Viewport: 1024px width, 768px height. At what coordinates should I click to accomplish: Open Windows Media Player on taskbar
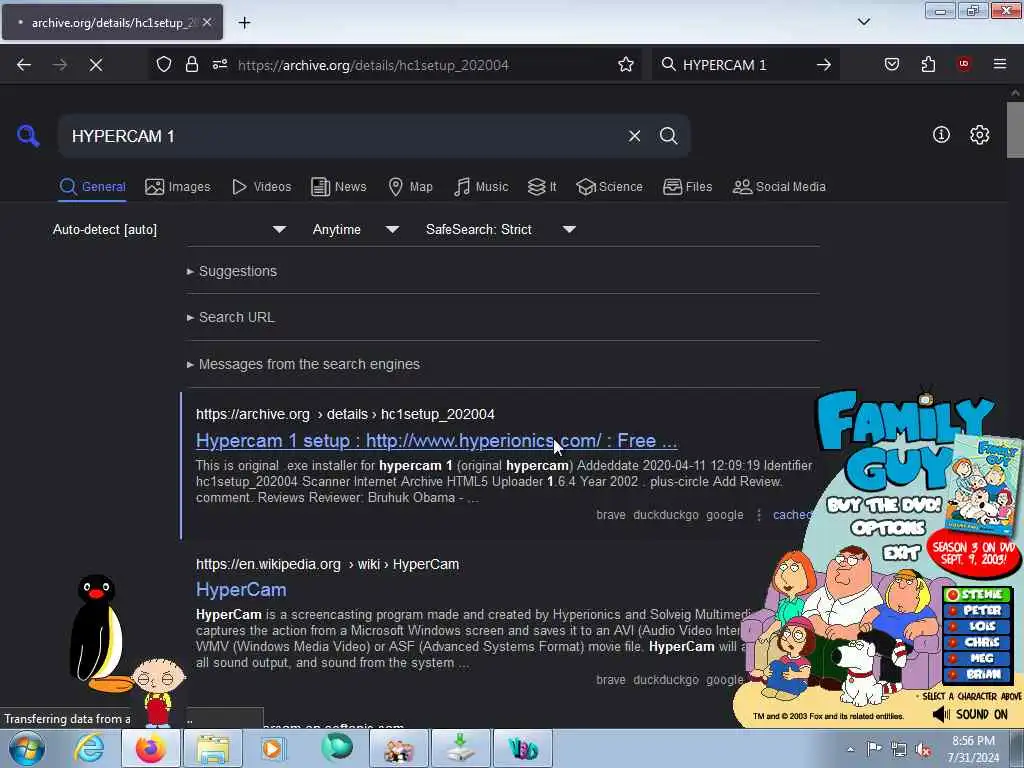click(272, 748)
